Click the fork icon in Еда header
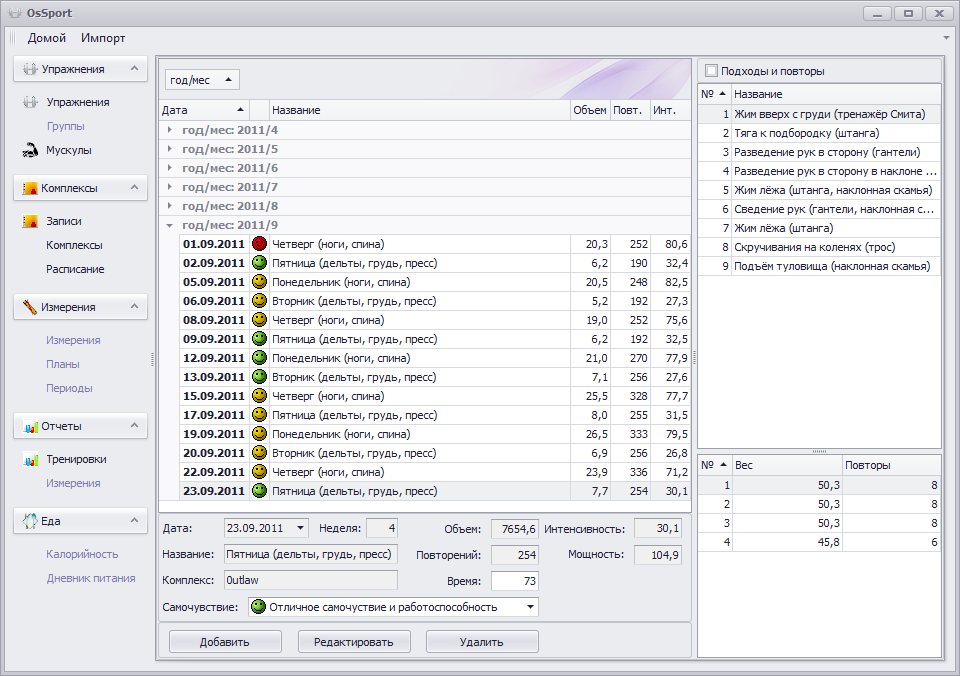Image resolution: width=960 pixels, height=676 pixels. pos(29,521)
